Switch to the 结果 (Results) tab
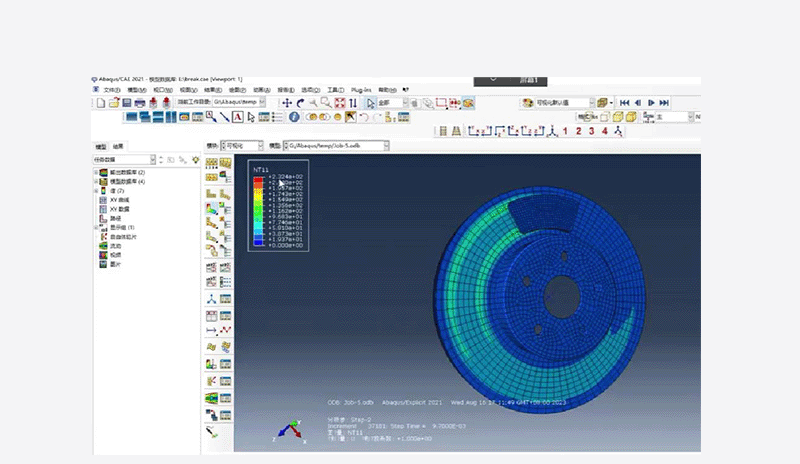Screen dimensions: 800x464 click(117, 146)
